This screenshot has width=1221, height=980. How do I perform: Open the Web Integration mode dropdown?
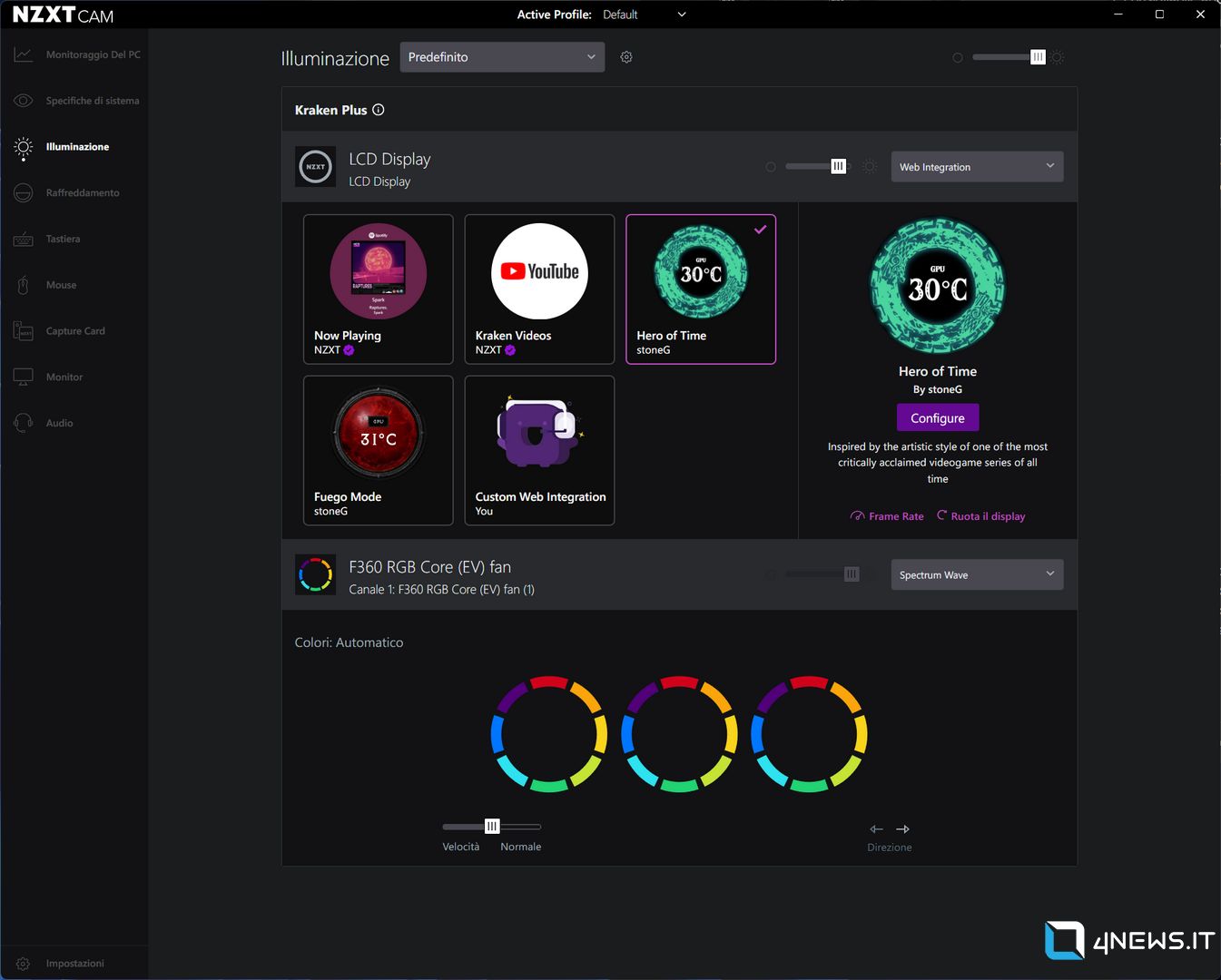[977, 167]
